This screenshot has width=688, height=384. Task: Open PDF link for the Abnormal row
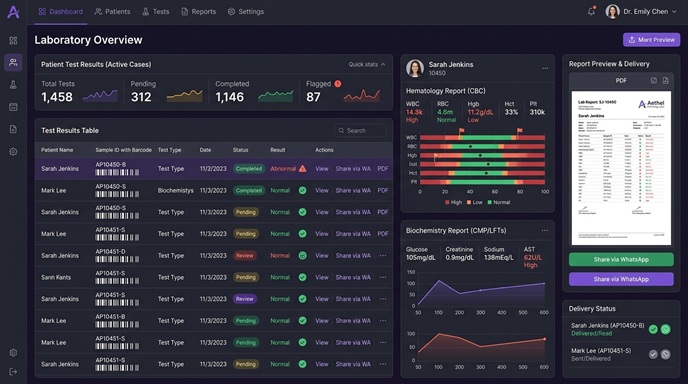tap(383, 169)
